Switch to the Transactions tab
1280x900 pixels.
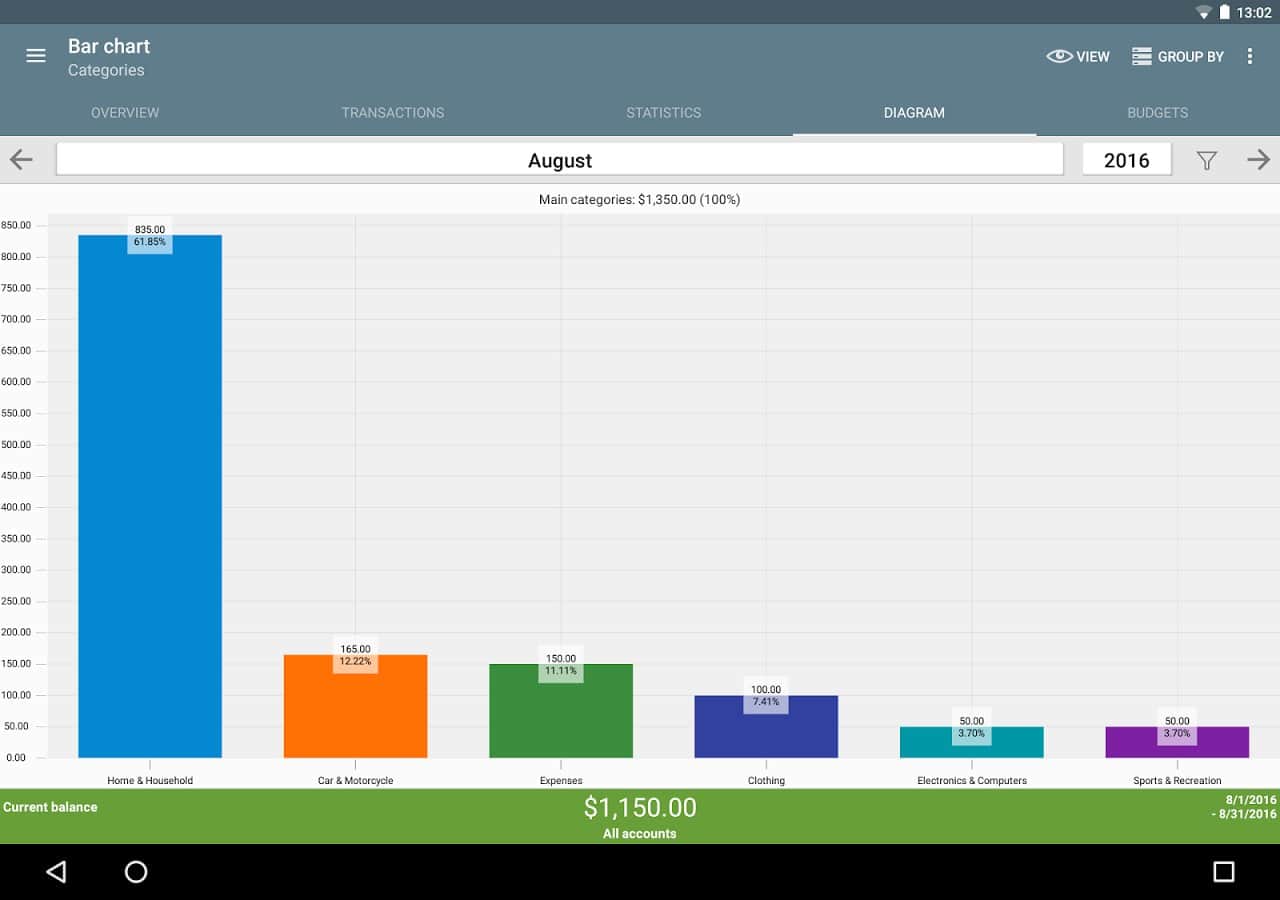pos(392,113)
